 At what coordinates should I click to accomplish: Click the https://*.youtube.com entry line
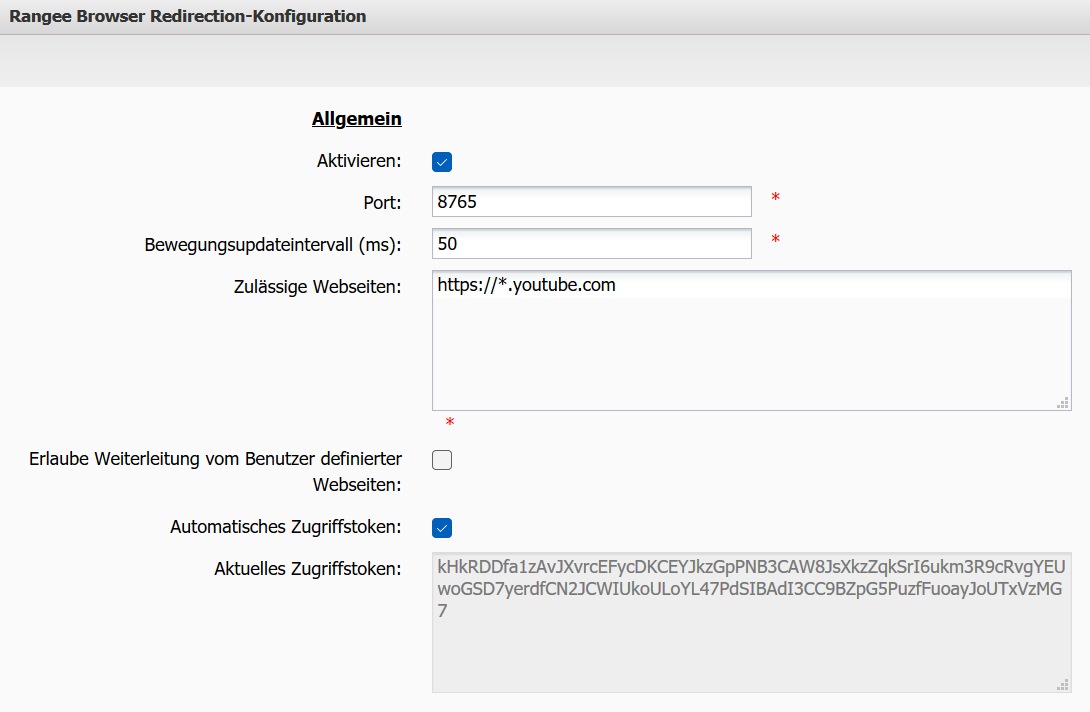[x=527, y=285]
